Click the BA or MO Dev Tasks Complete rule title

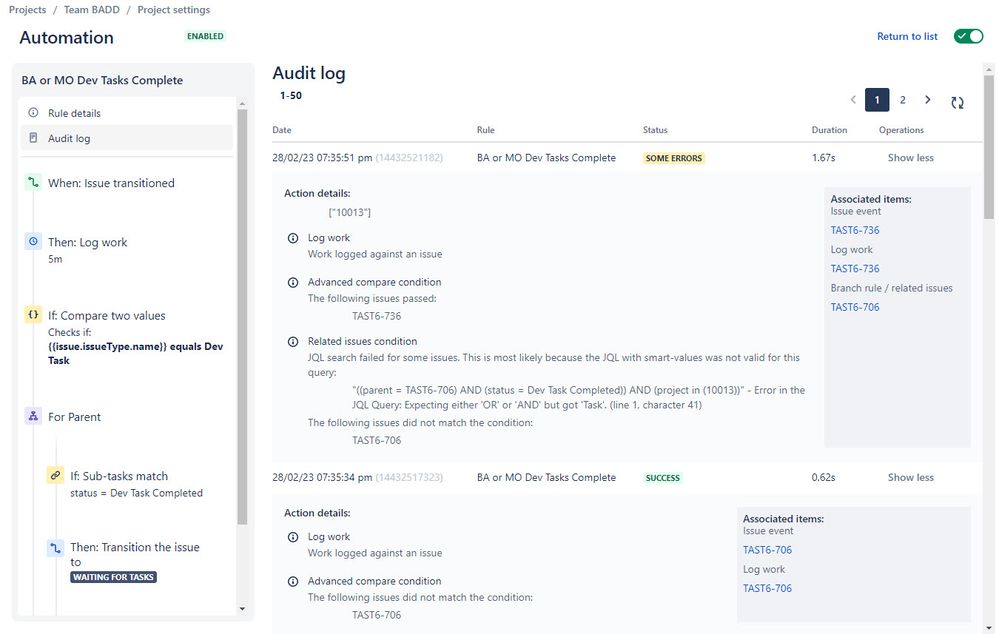click(102, 80)
